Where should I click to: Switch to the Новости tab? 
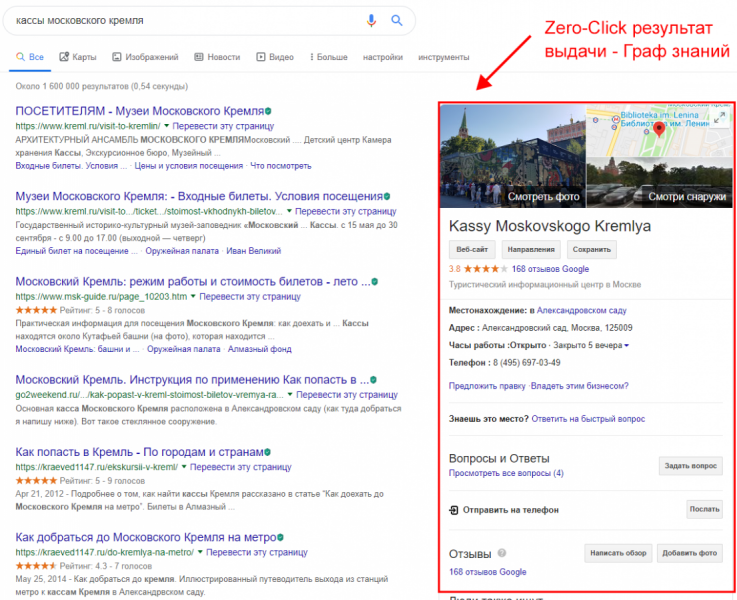[x=217, y=57]
